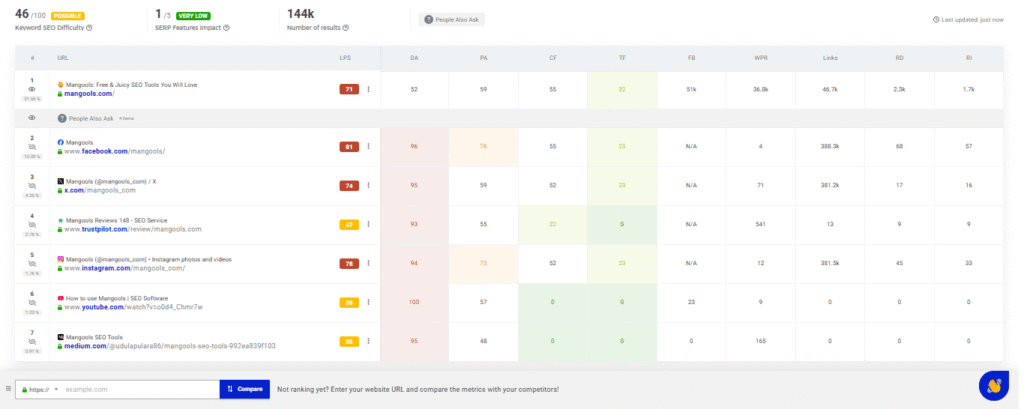Viewport: 1024px width, 409px height.
Task: Click the green lock before mangools.com
Action: pyautogui.click(x=60, y=94)
